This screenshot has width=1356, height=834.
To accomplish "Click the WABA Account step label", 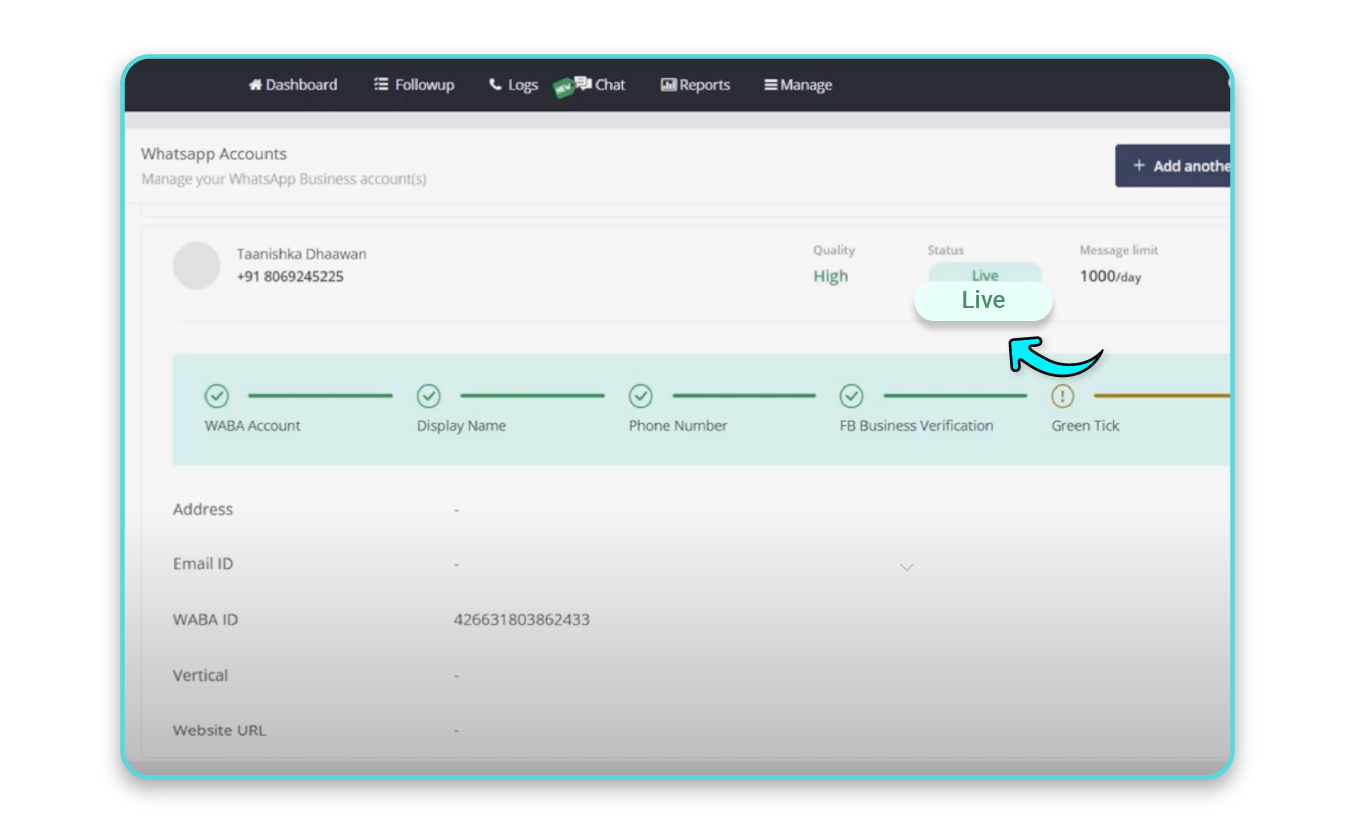I will pos(253,426).
